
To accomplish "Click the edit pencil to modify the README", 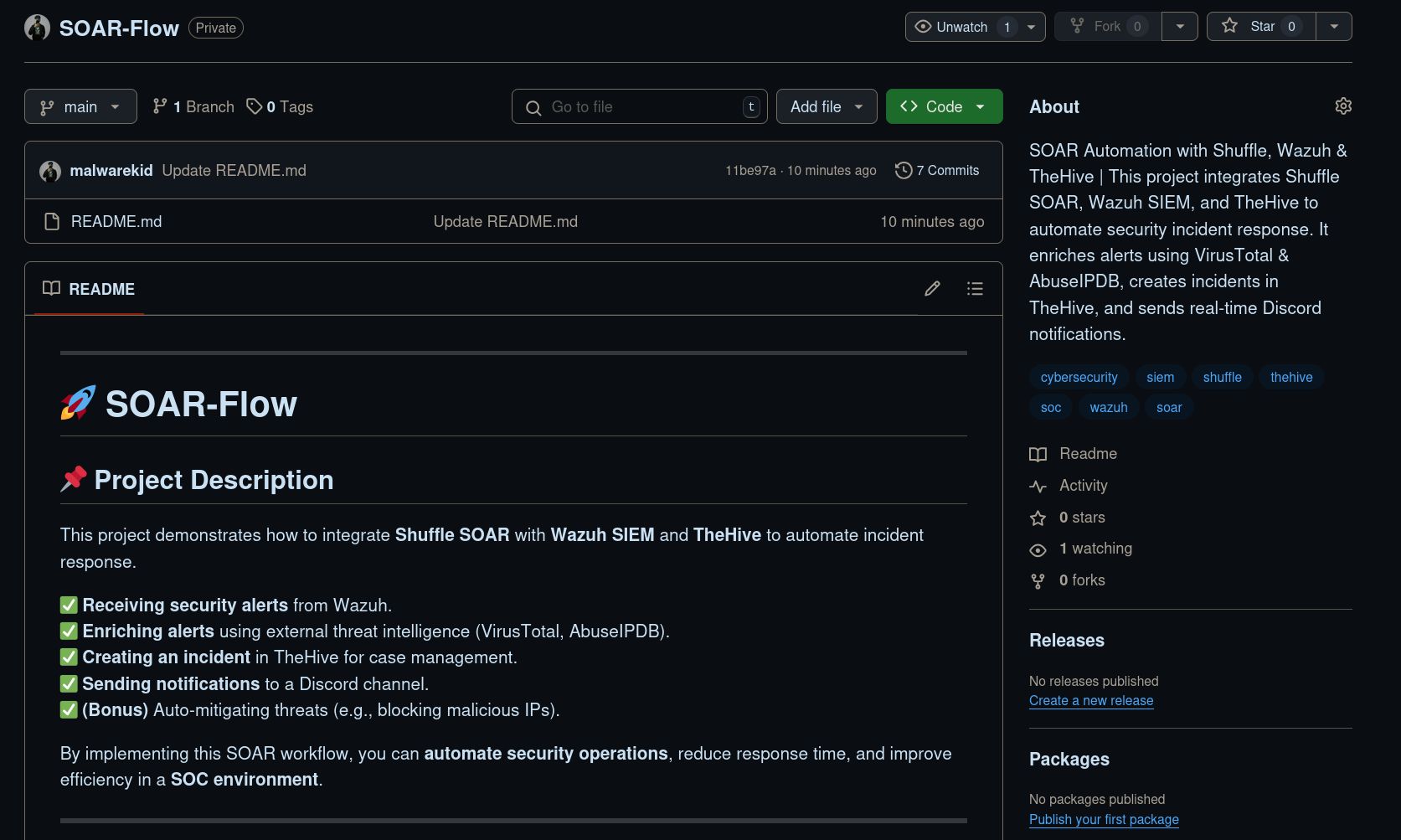I will point(931,288).
